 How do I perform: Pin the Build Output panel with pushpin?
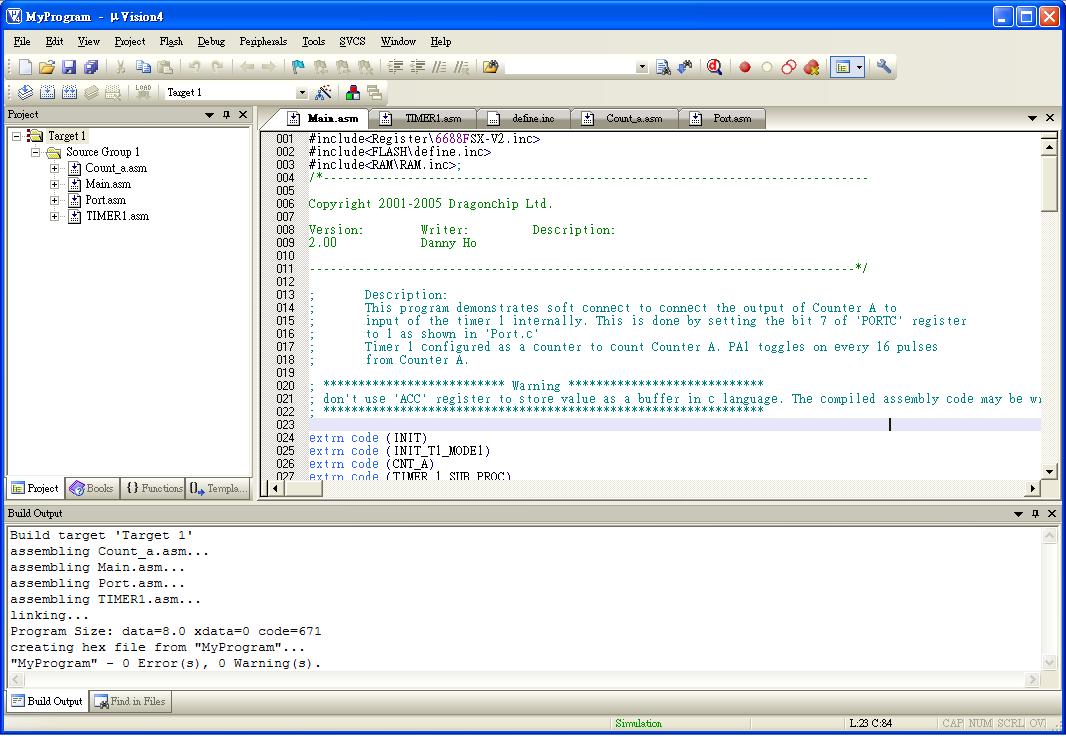point(1035,513)
